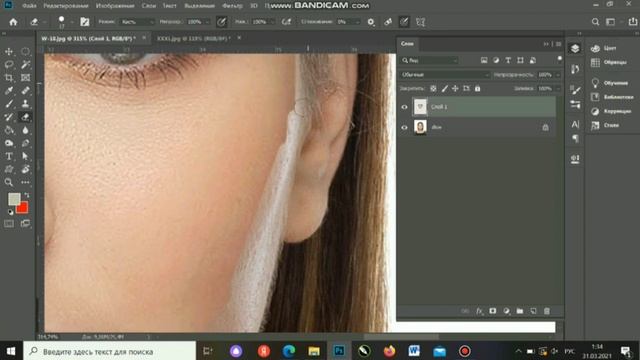Select the Paint Bucket tool
The height and width of the screenshot is (360, 640).
pos(9,130)
